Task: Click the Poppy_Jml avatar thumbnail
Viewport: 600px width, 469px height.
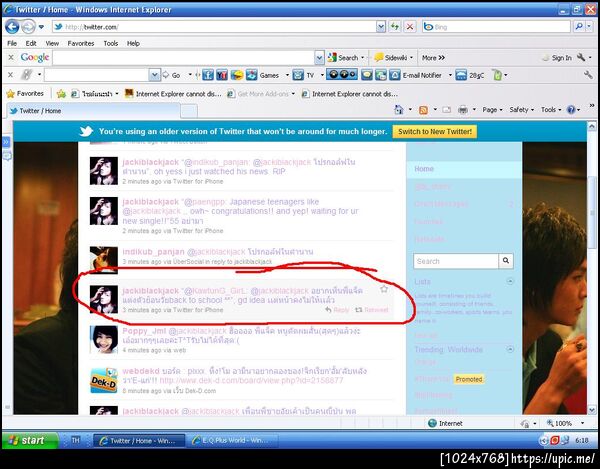Action: [x=104, y=339]
